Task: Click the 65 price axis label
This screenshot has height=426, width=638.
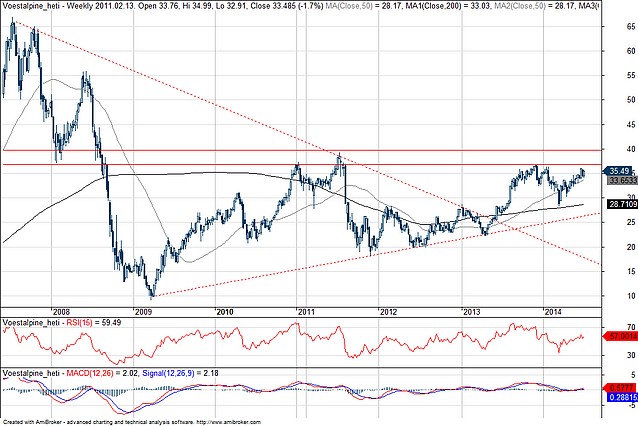Action: 631,26
